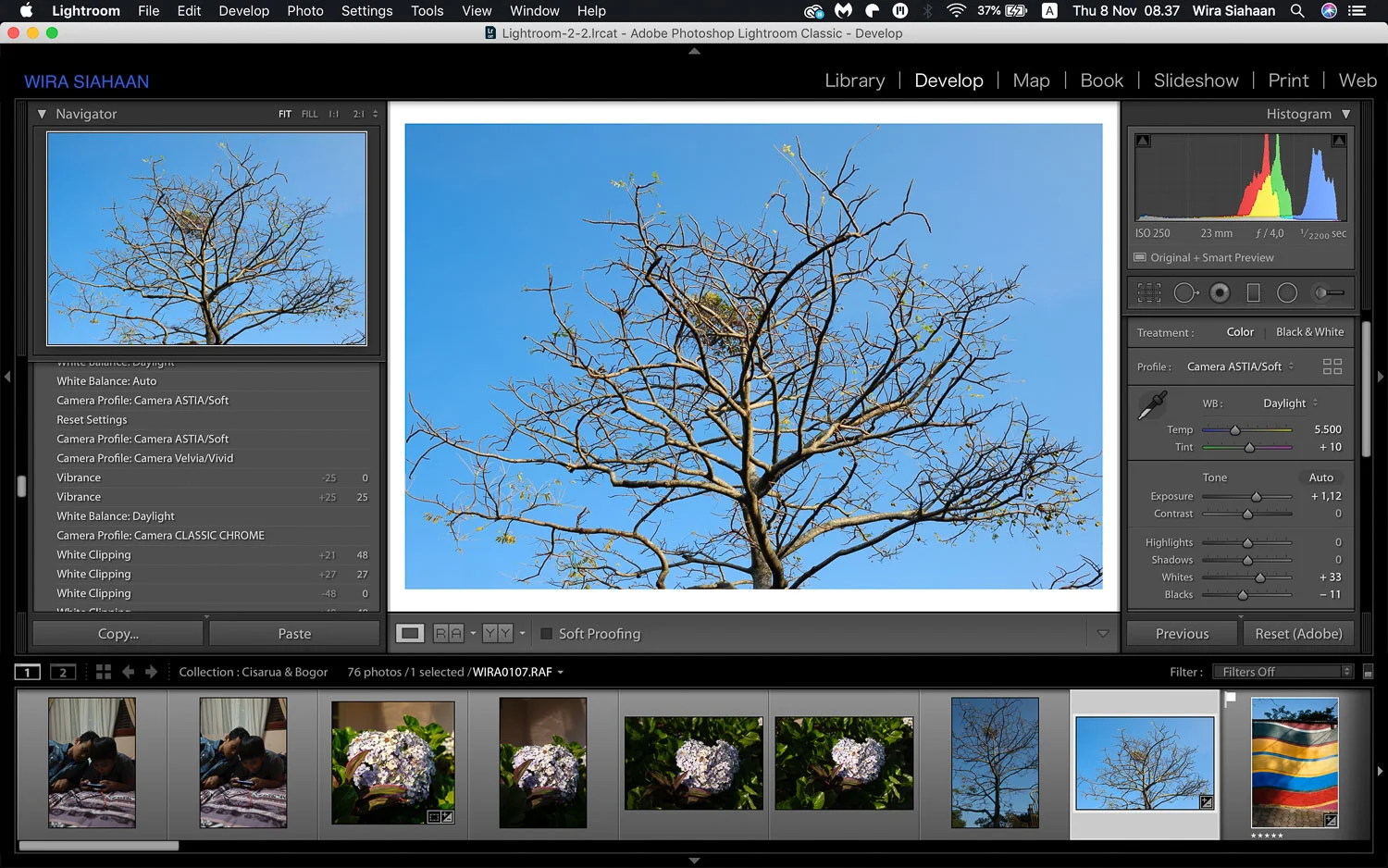This screenshot has height=868, width=1388.
Task: Hide the right panel group
Action: pos(1381,377)
